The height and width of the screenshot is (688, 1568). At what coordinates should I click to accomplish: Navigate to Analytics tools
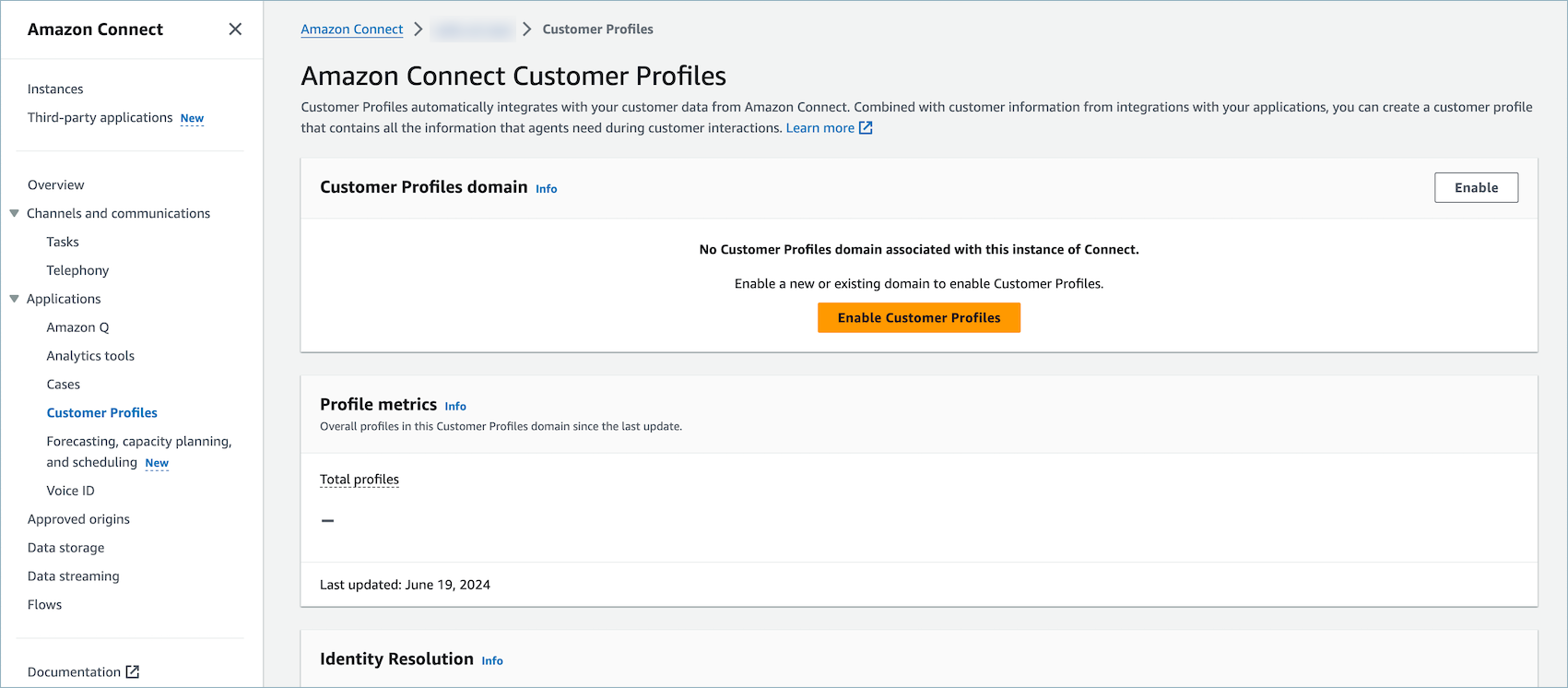90,356
